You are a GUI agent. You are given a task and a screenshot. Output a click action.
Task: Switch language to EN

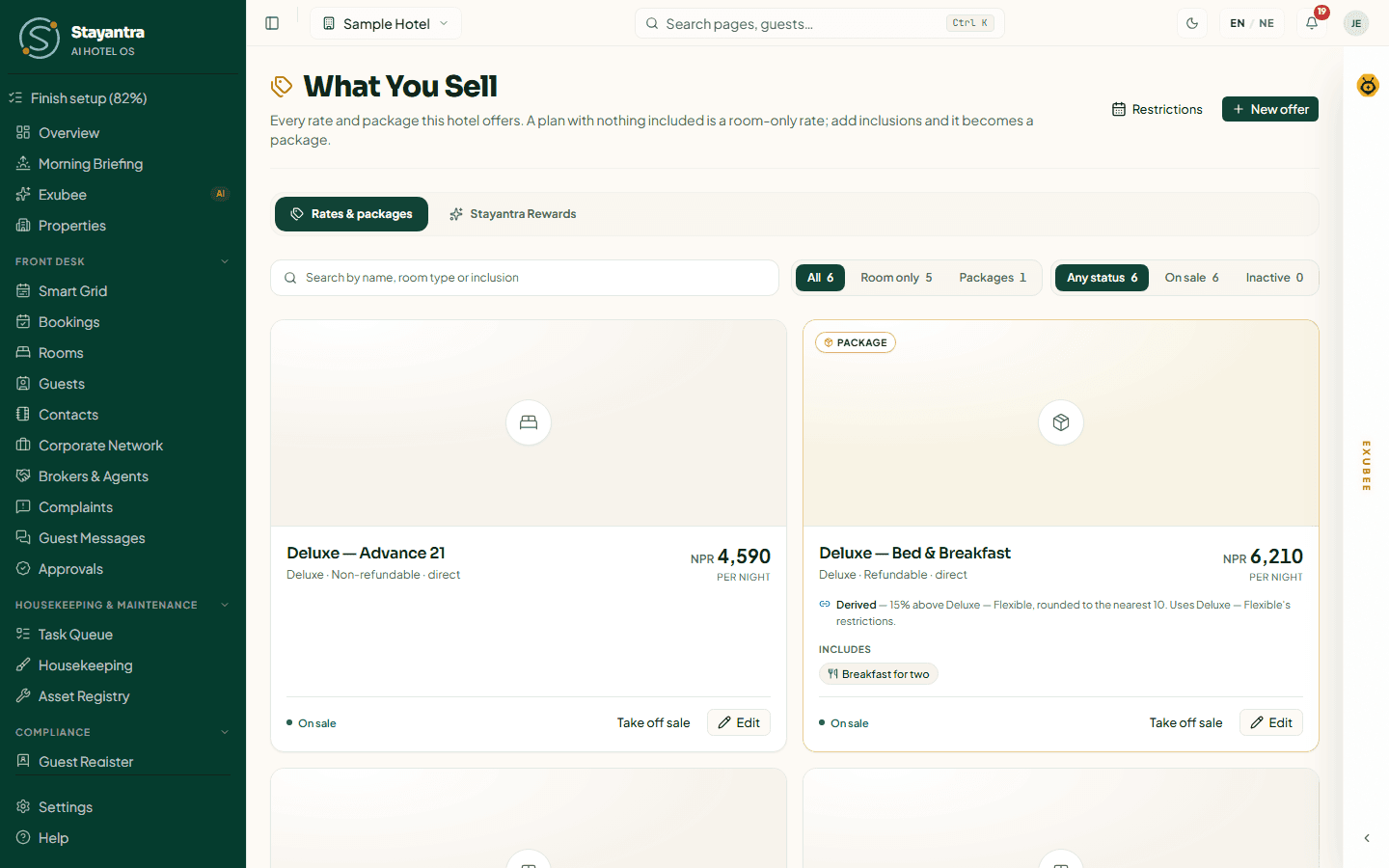1238,23
